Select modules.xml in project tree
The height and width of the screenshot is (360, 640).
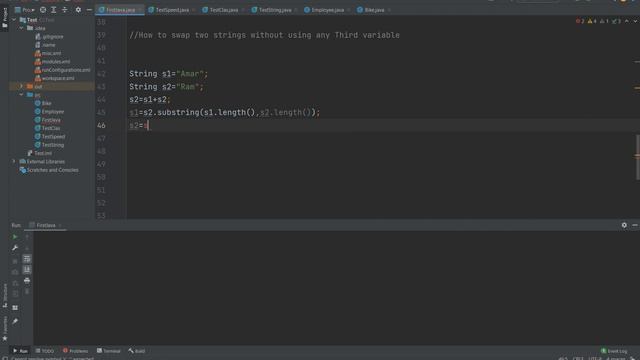[x=52, y=62]
